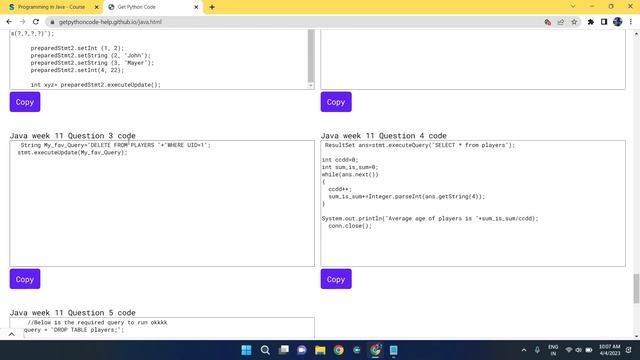Image resolution: width=640 pixels, height=360 pixels.
Task: Click the DROP TABLE players query line
Action: 73,330
